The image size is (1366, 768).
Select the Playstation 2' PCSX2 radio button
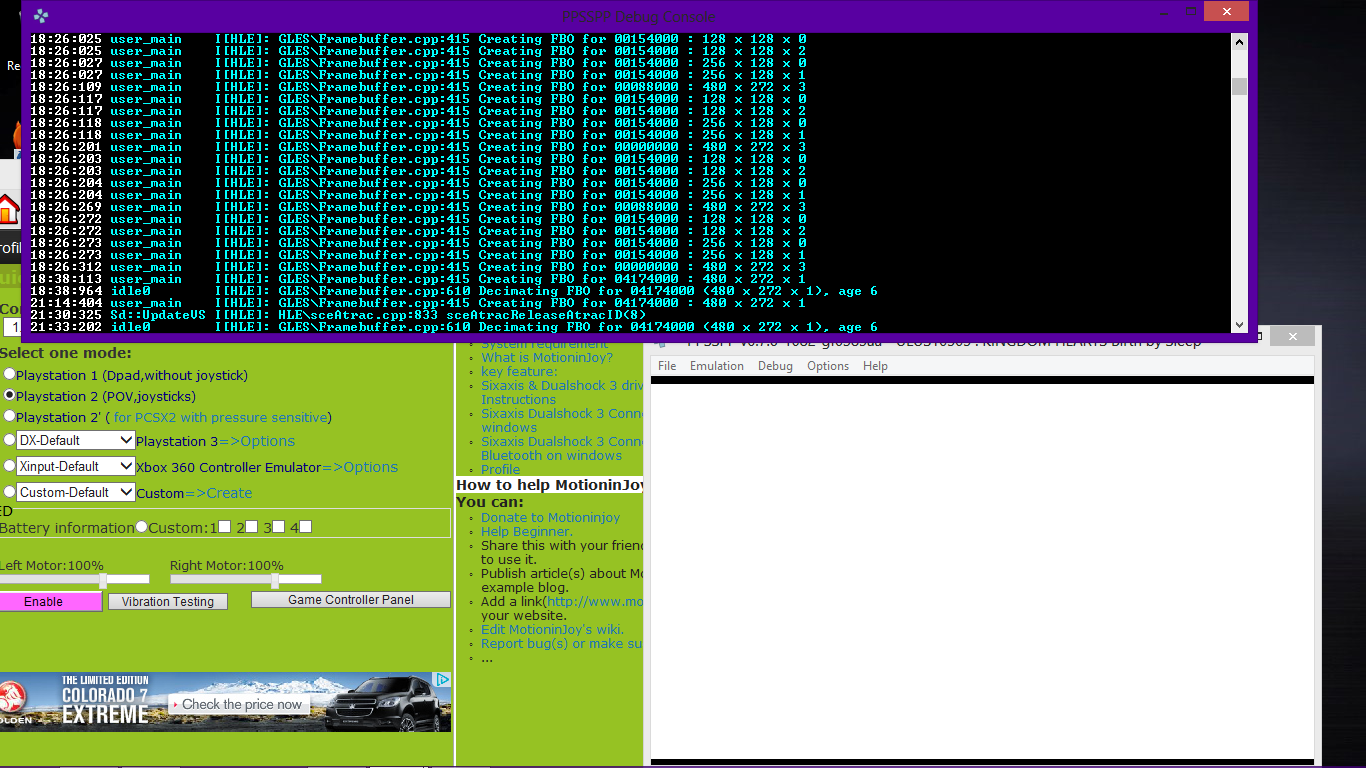point(9,416)
